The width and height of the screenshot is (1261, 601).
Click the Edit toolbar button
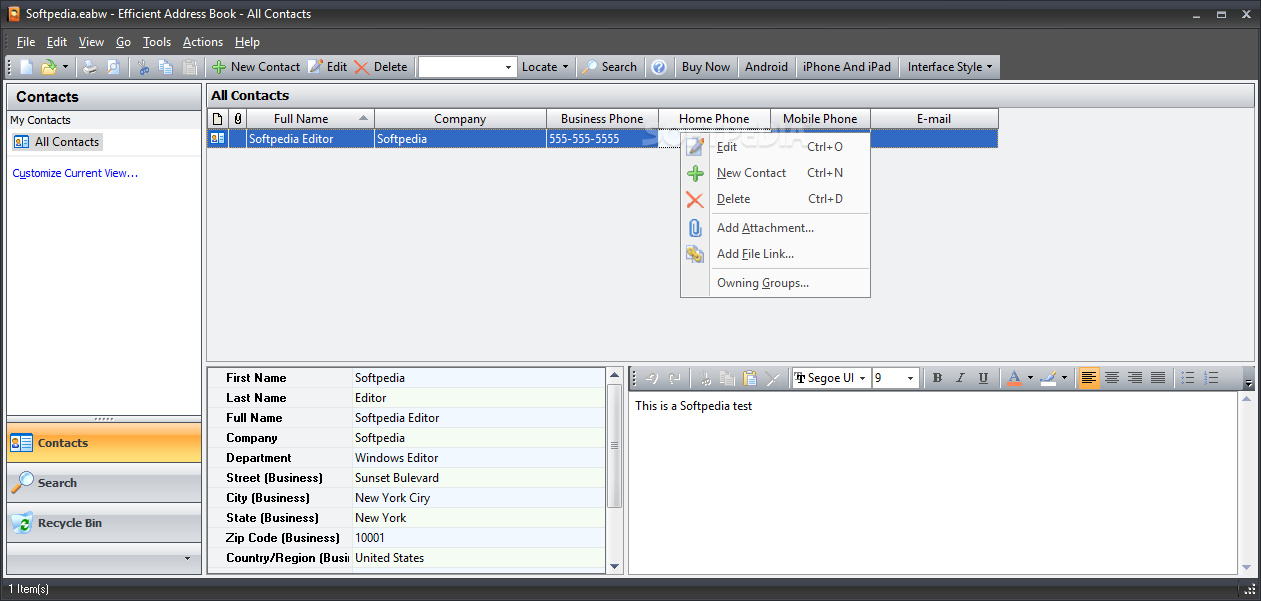328,67
